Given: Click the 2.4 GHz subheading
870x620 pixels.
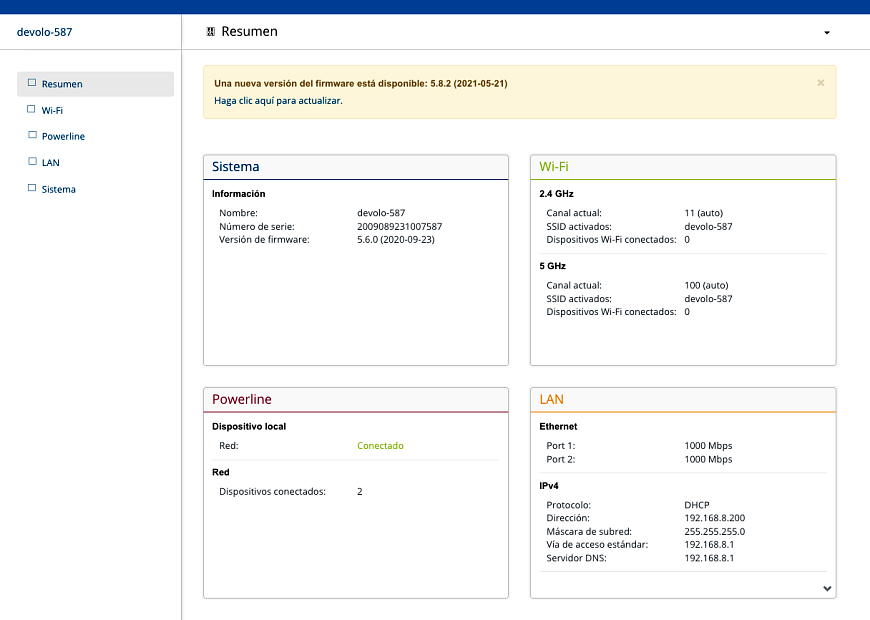Looking at the screenshot, I should [x=557, y=194].
